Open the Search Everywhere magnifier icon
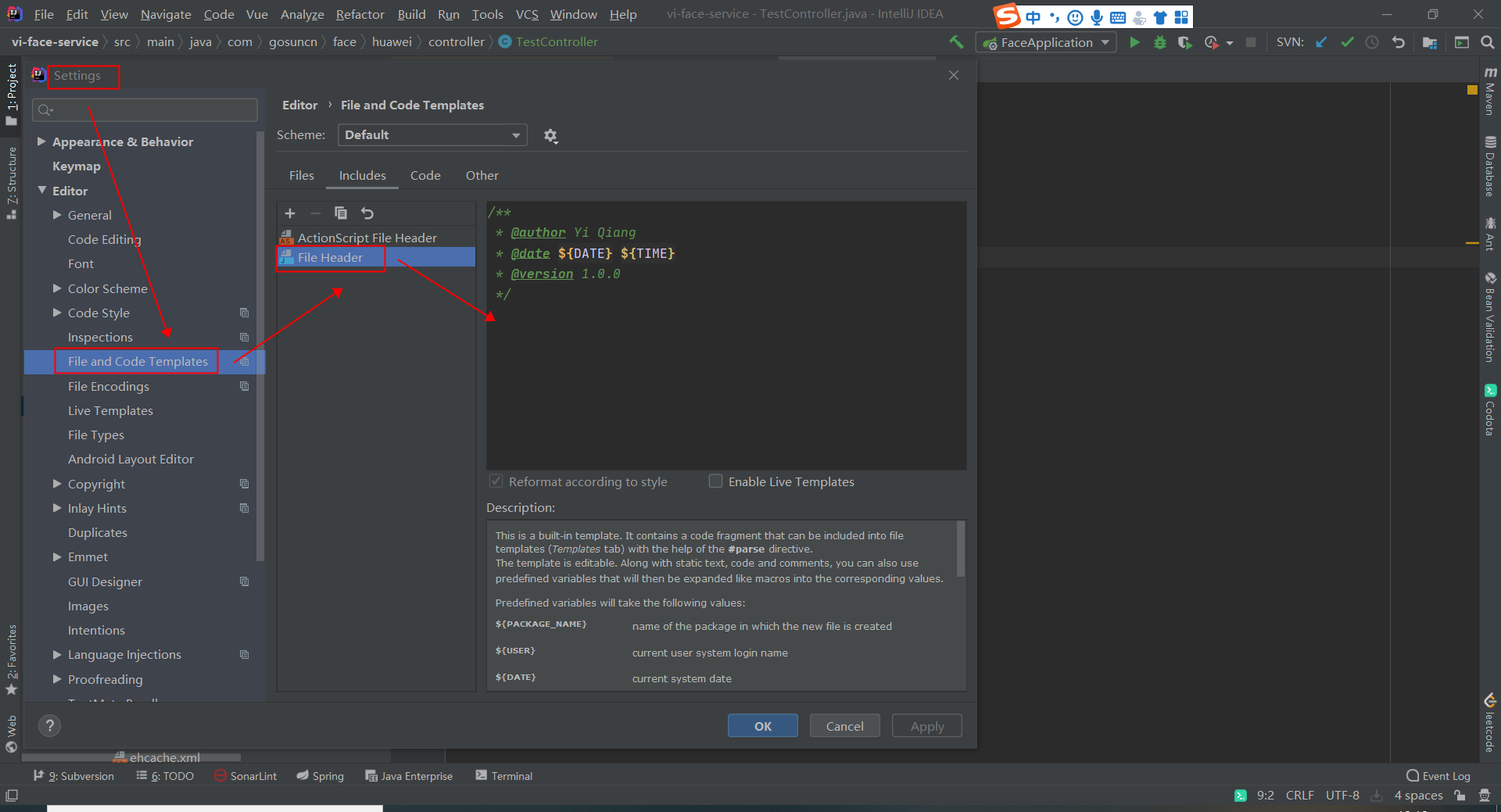 tap(1488, 42)
